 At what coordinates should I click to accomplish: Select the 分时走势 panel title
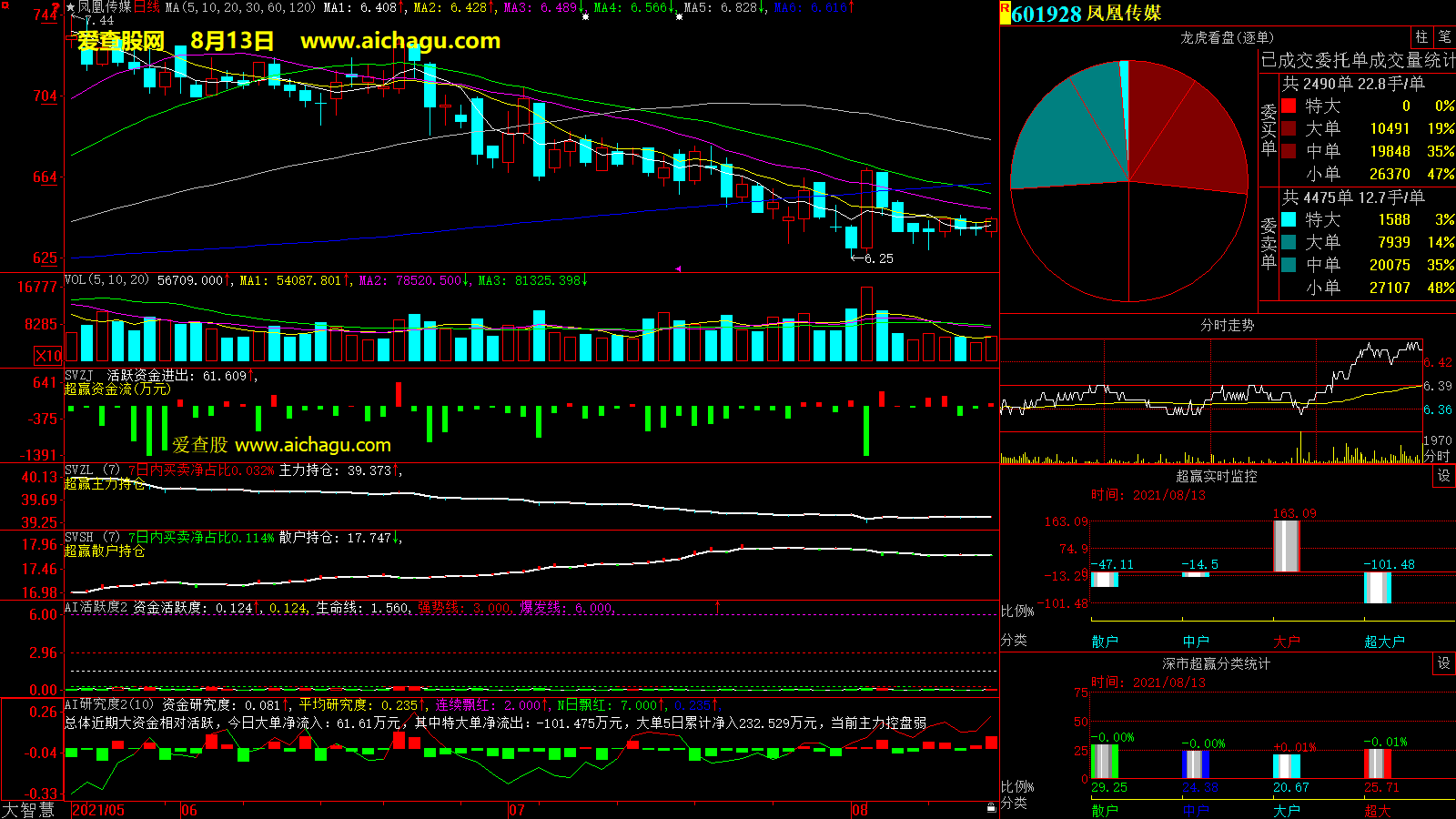pos(1226,325)
